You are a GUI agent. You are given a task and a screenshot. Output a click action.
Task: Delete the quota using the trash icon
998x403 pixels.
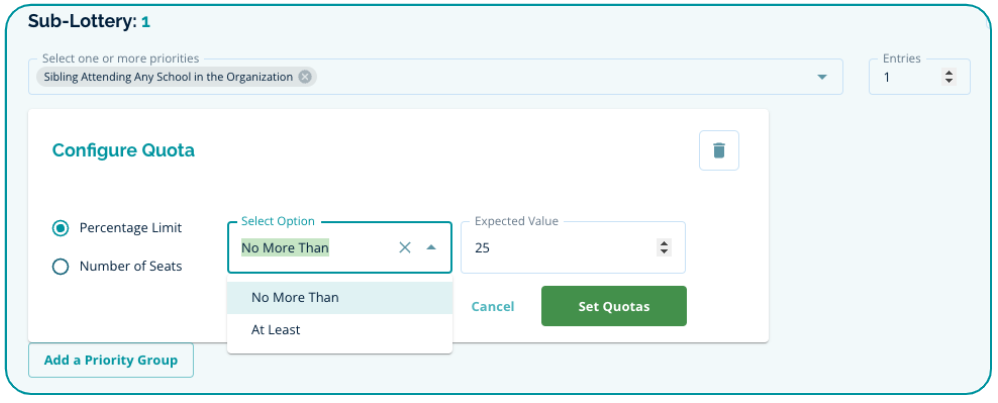(x=718, y=151)
